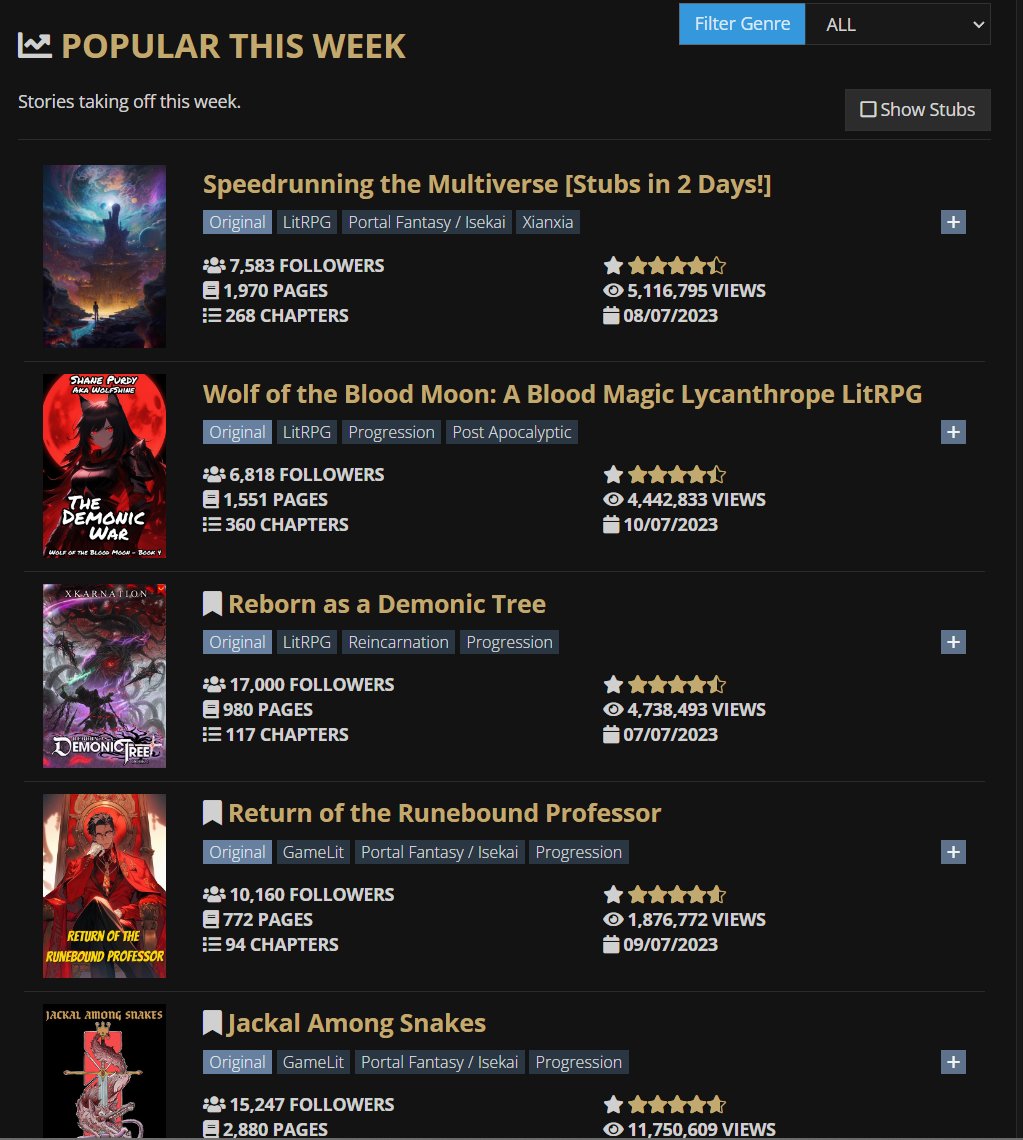
Task: Click the bookmark icon beside Jackal Among Snakes
Action: [x=211, y=1022]
